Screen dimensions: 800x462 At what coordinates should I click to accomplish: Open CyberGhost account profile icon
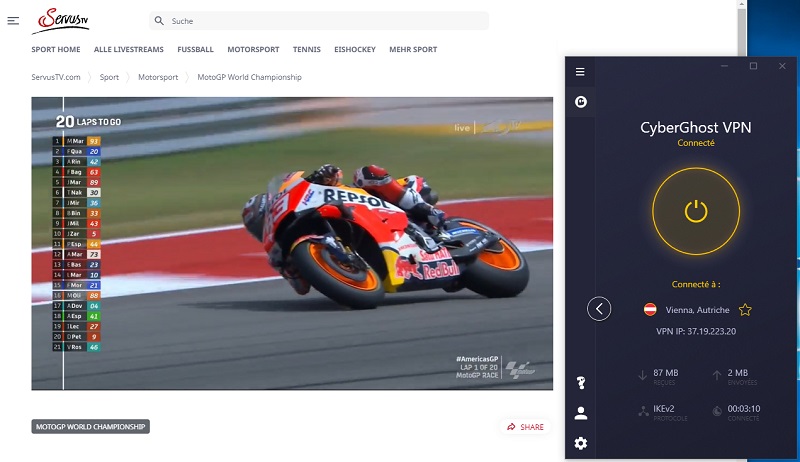coord(581,413)
